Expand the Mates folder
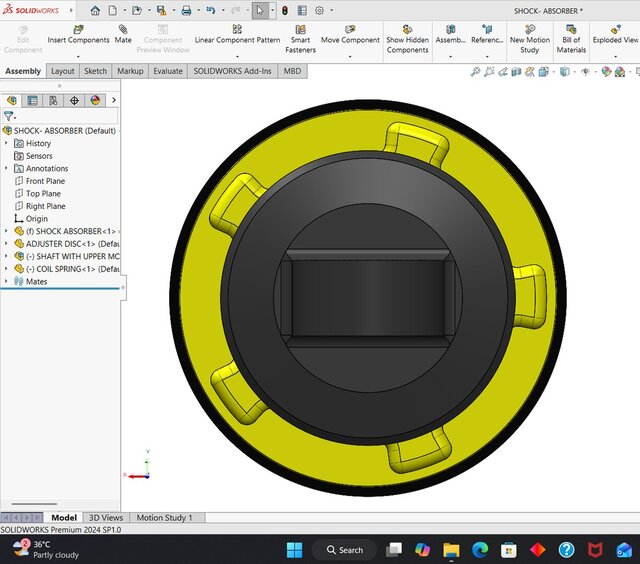The height and width of the screenshot is (564, 640). (x=6, y=281)
